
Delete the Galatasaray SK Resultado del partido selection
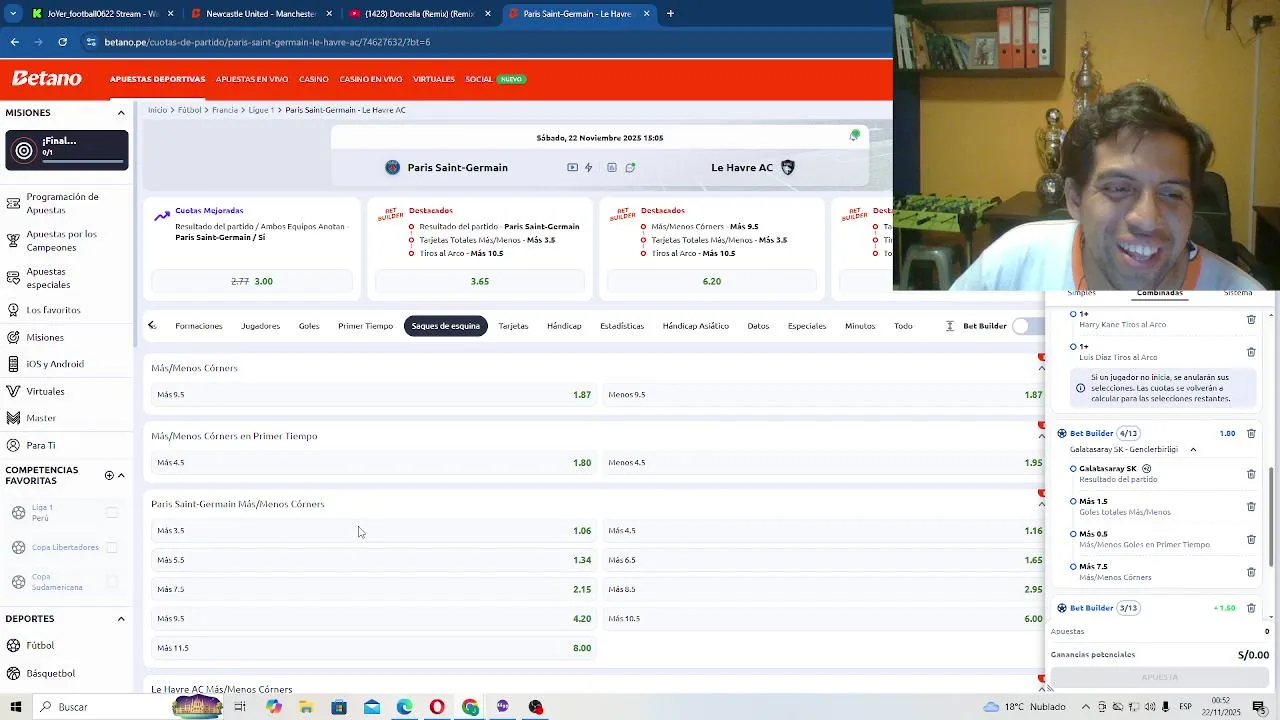click(x=1251, y=474)
